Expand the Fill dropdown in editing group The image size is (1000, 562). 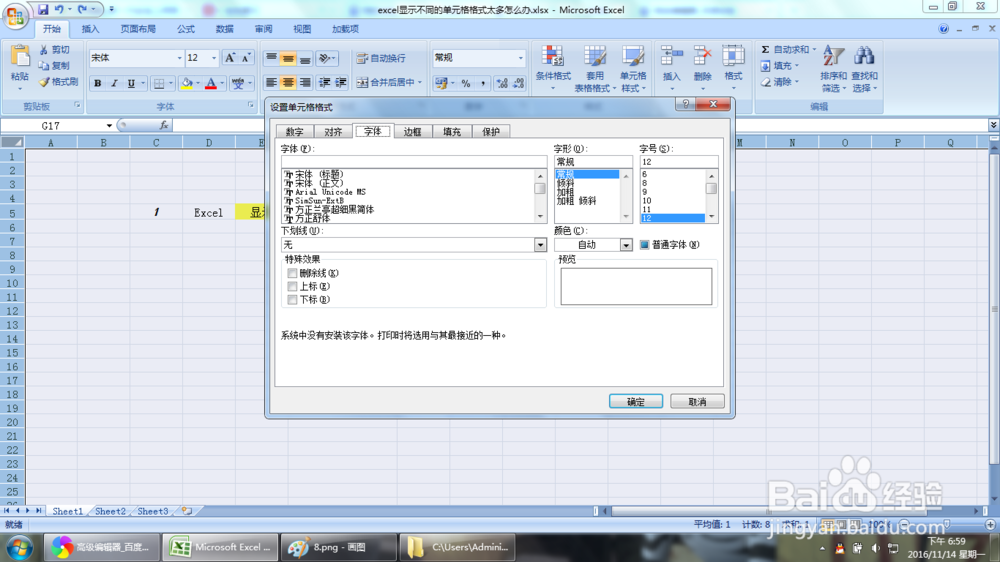pos(797,66)
